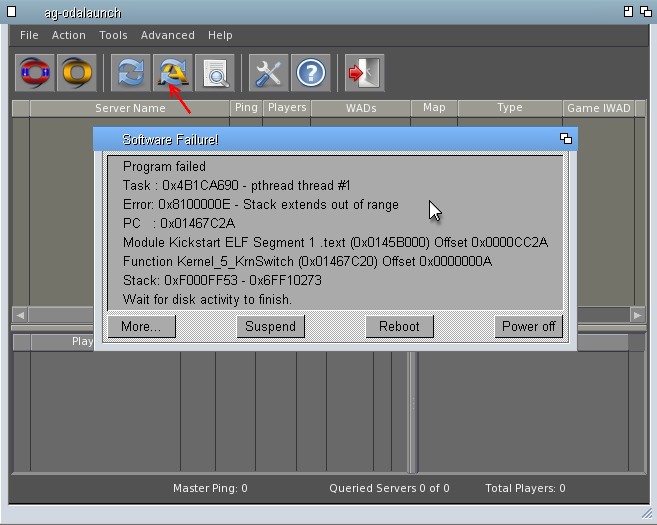Open the File menu
This screenshot has width=657, height=525.
click(x=29, y=35)
